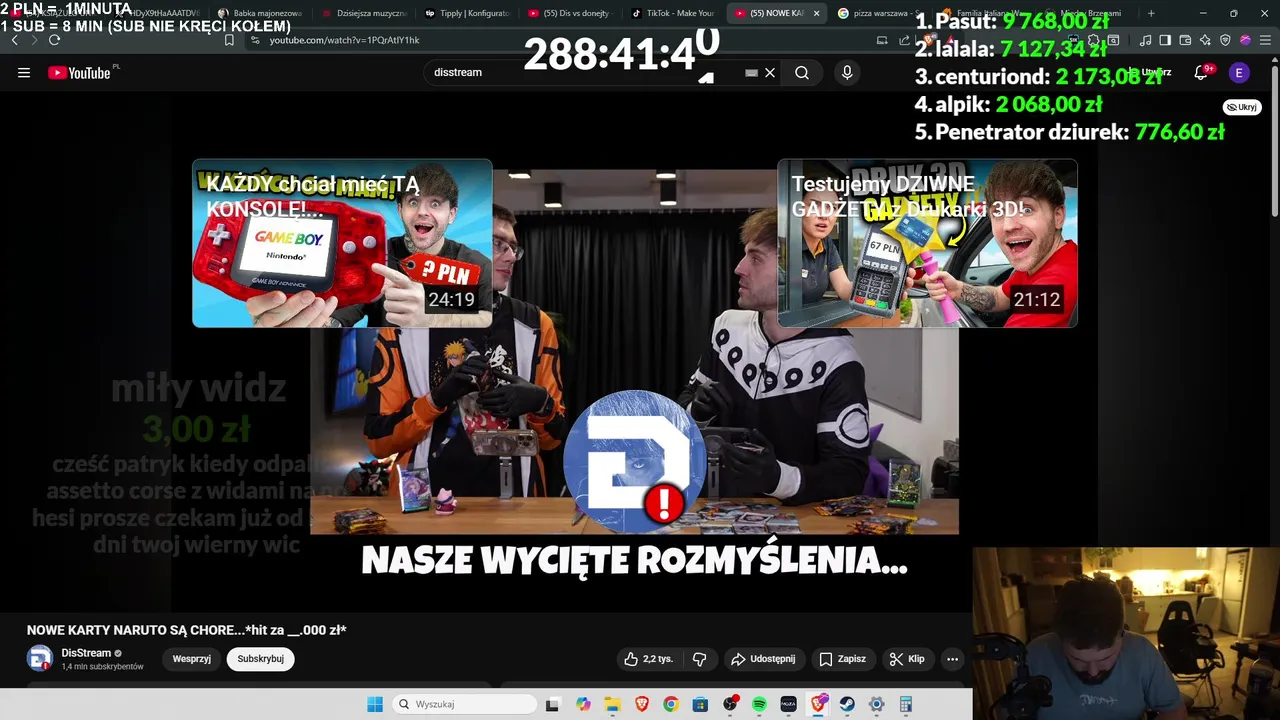The height and width of the screenshot is (720, 1280).
Task: Focus the browser address bar URL
Action: (x=344, y=40)
